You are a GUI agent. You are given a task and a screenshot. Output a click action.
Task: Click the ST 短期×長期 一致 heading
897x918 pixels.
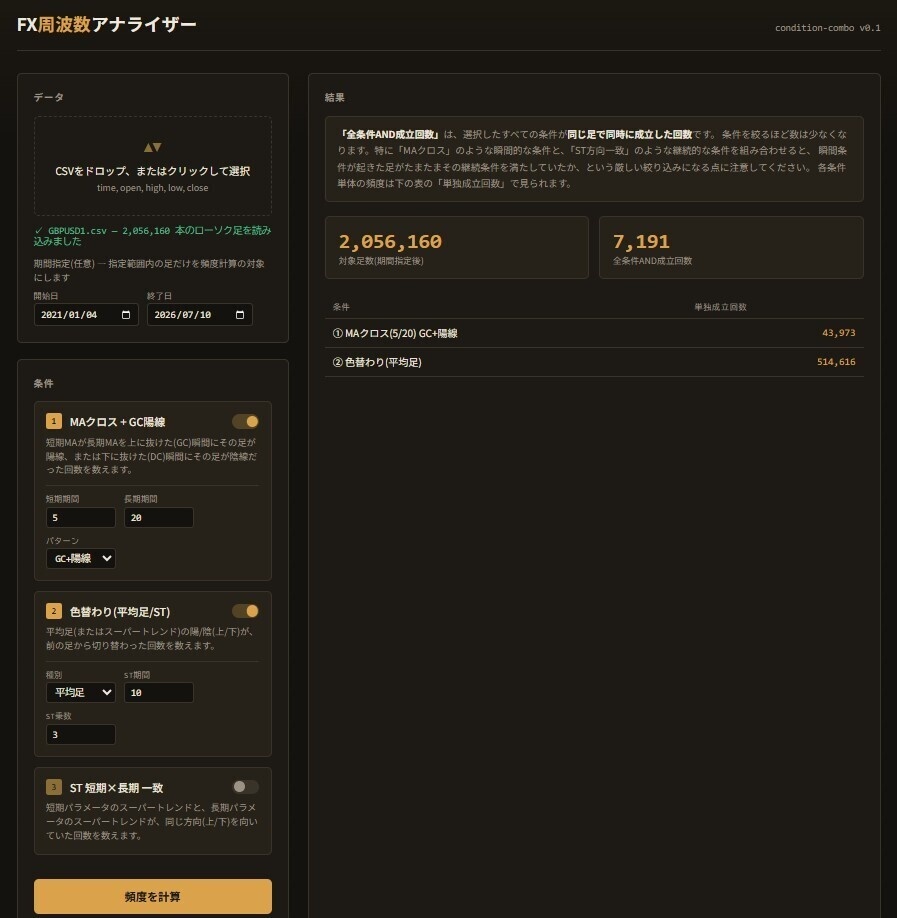click(x=117, y=788)
